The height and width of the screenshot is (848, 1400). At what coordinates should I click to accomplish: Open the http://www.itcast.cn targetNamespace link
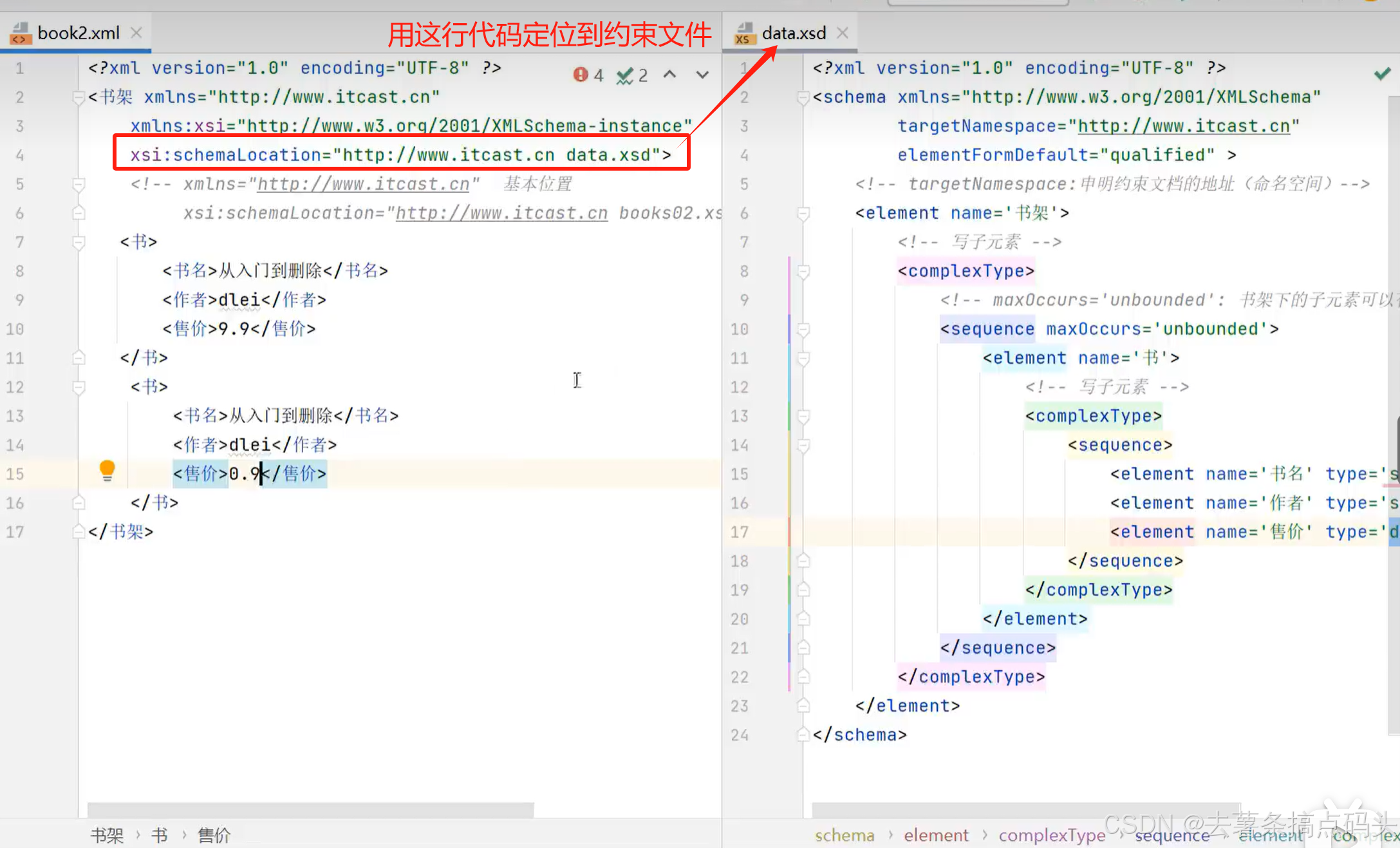tap(1184, 126)
